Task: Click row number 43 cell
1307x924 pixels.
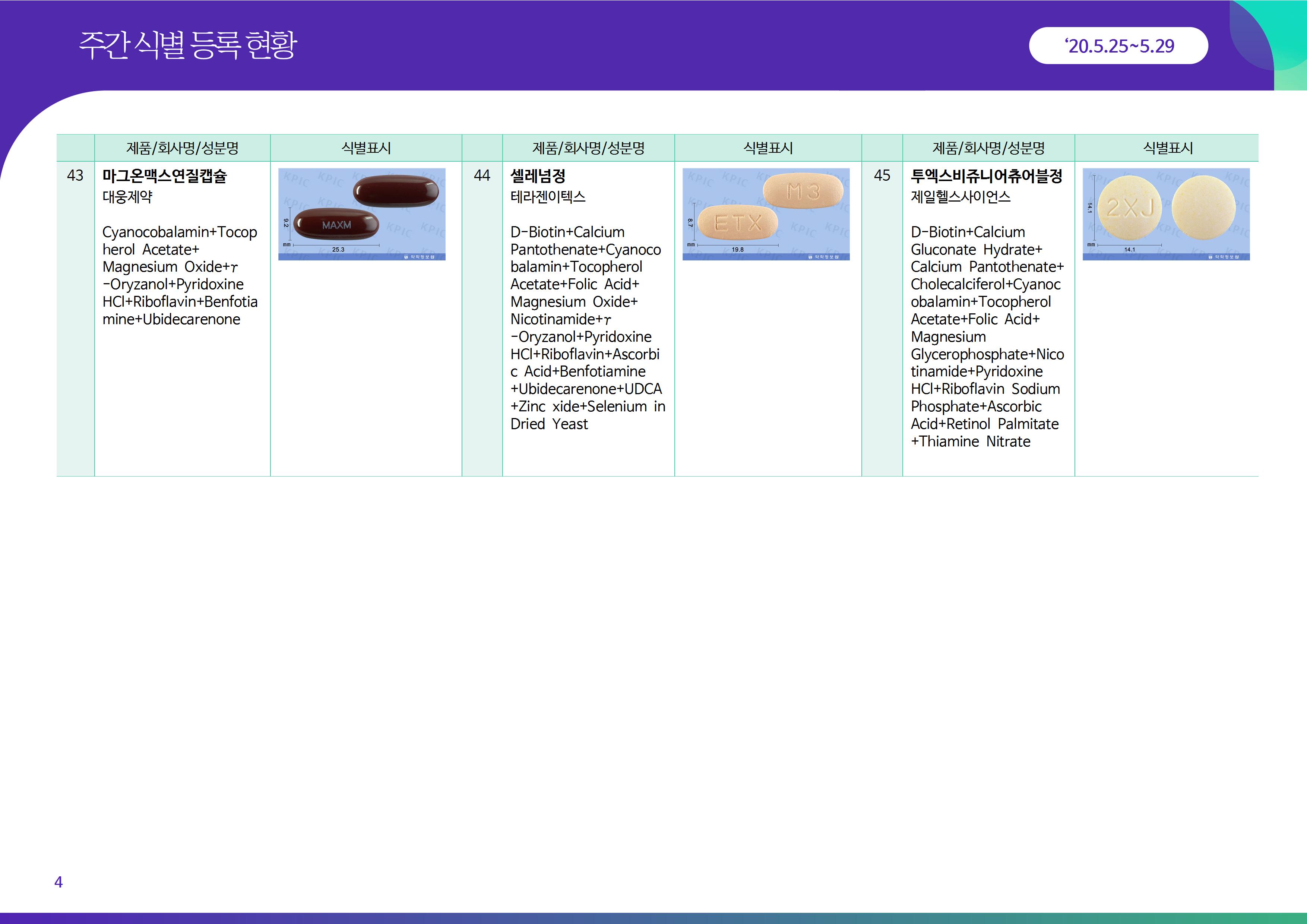Action: point(75,175)
